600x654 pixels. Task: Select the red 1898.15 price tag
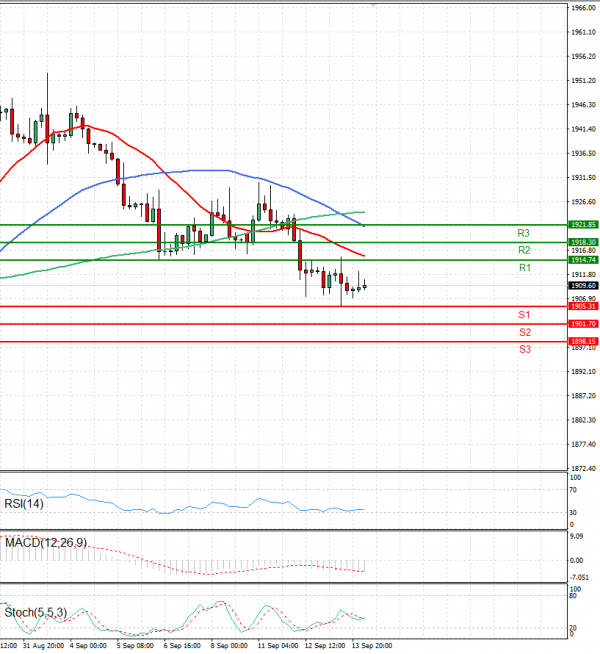click(582, 341)
